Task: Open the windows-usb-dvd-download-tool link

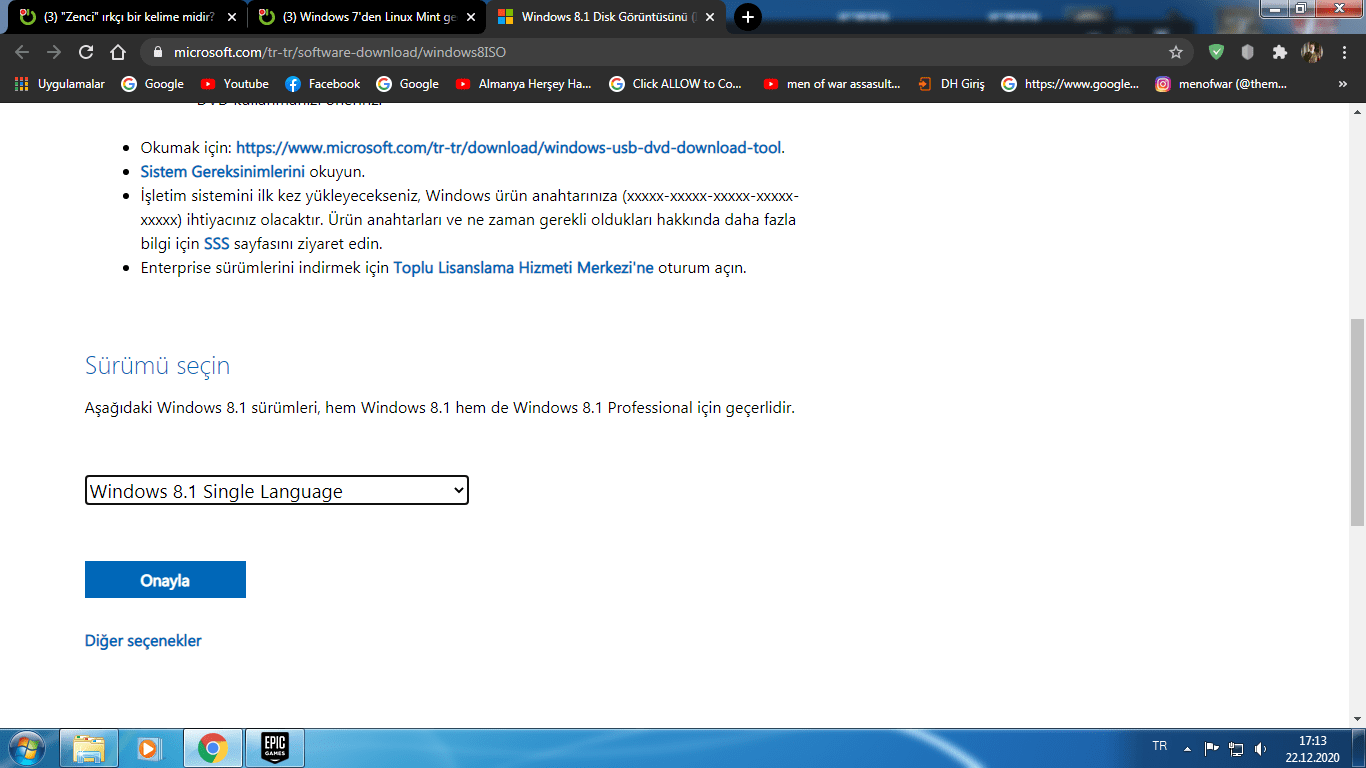Action: [x=508, y=148]
